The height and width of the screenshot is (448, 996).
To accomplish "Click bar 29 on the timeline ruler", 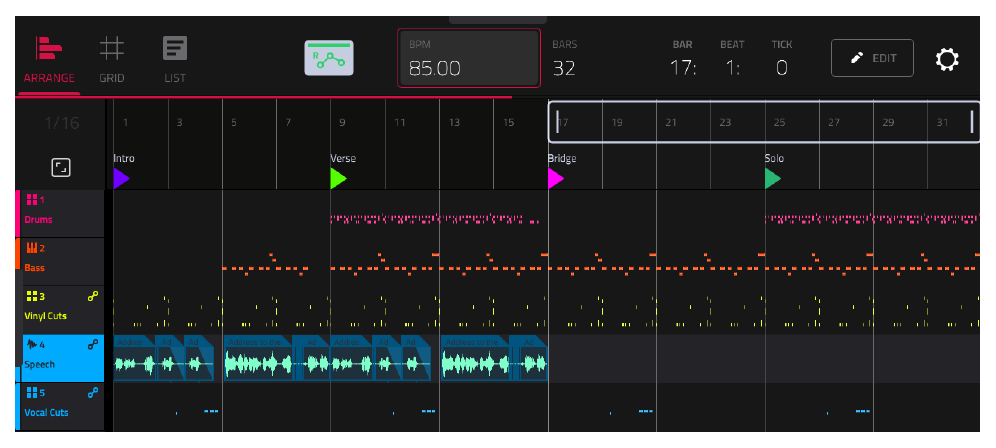I will (x=888, y=123).
